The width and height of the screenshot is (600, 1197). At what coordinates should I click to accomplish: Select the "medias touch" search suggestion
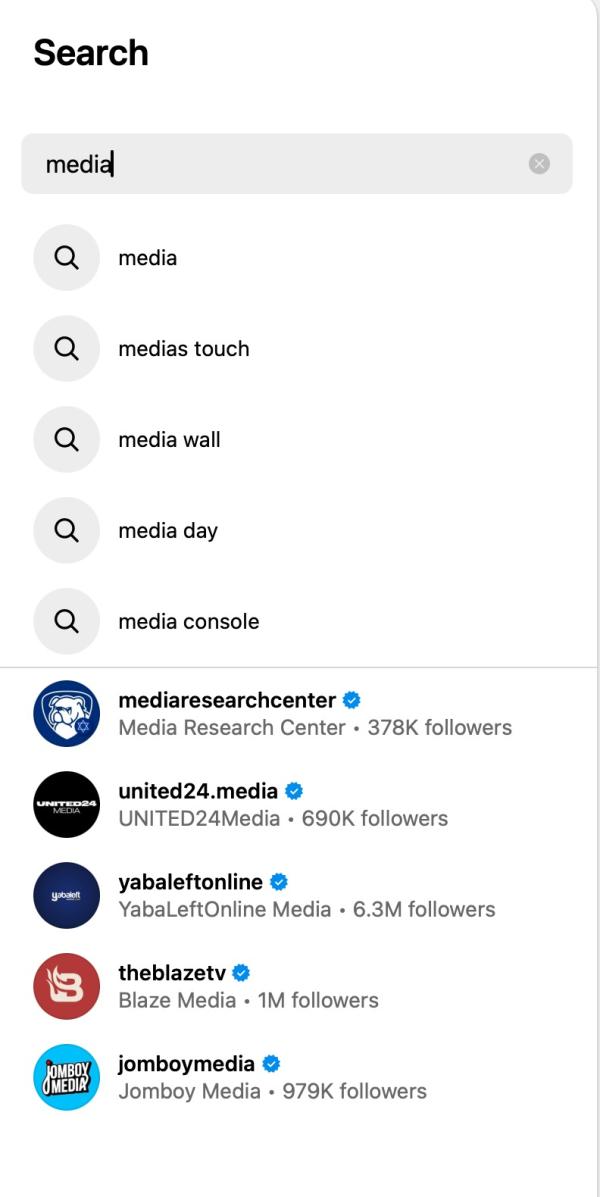[184, 349]
